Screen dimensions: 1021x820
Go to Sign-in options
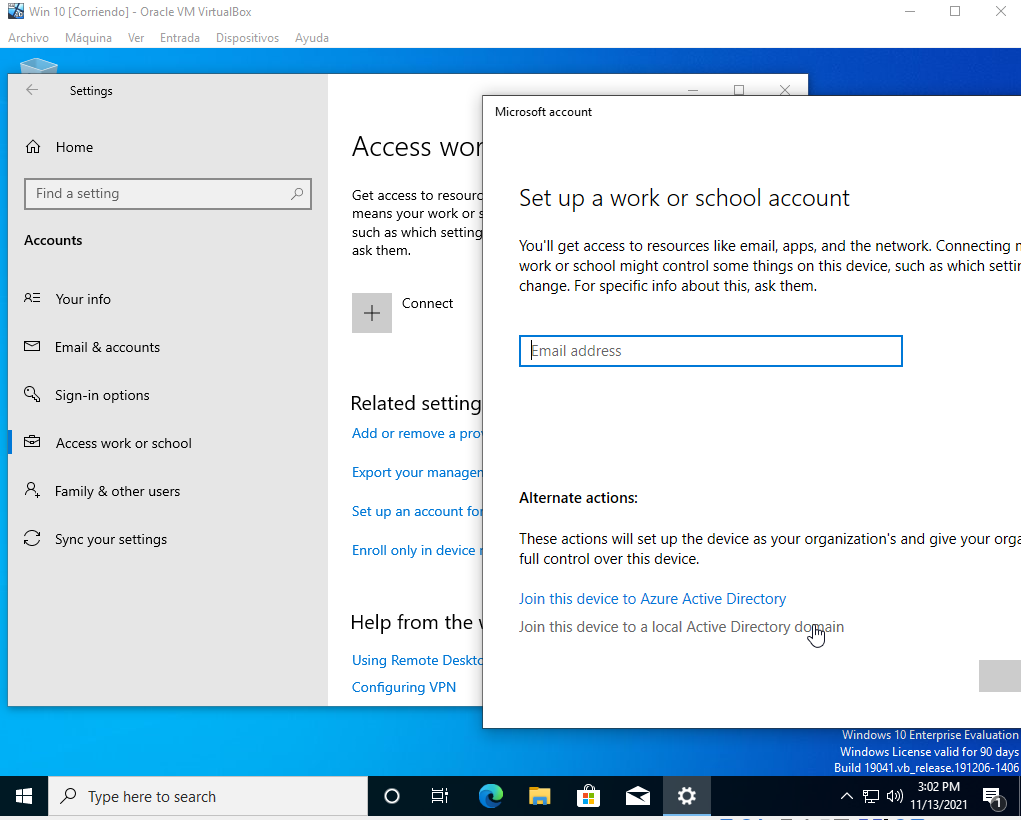click(102, 395)
